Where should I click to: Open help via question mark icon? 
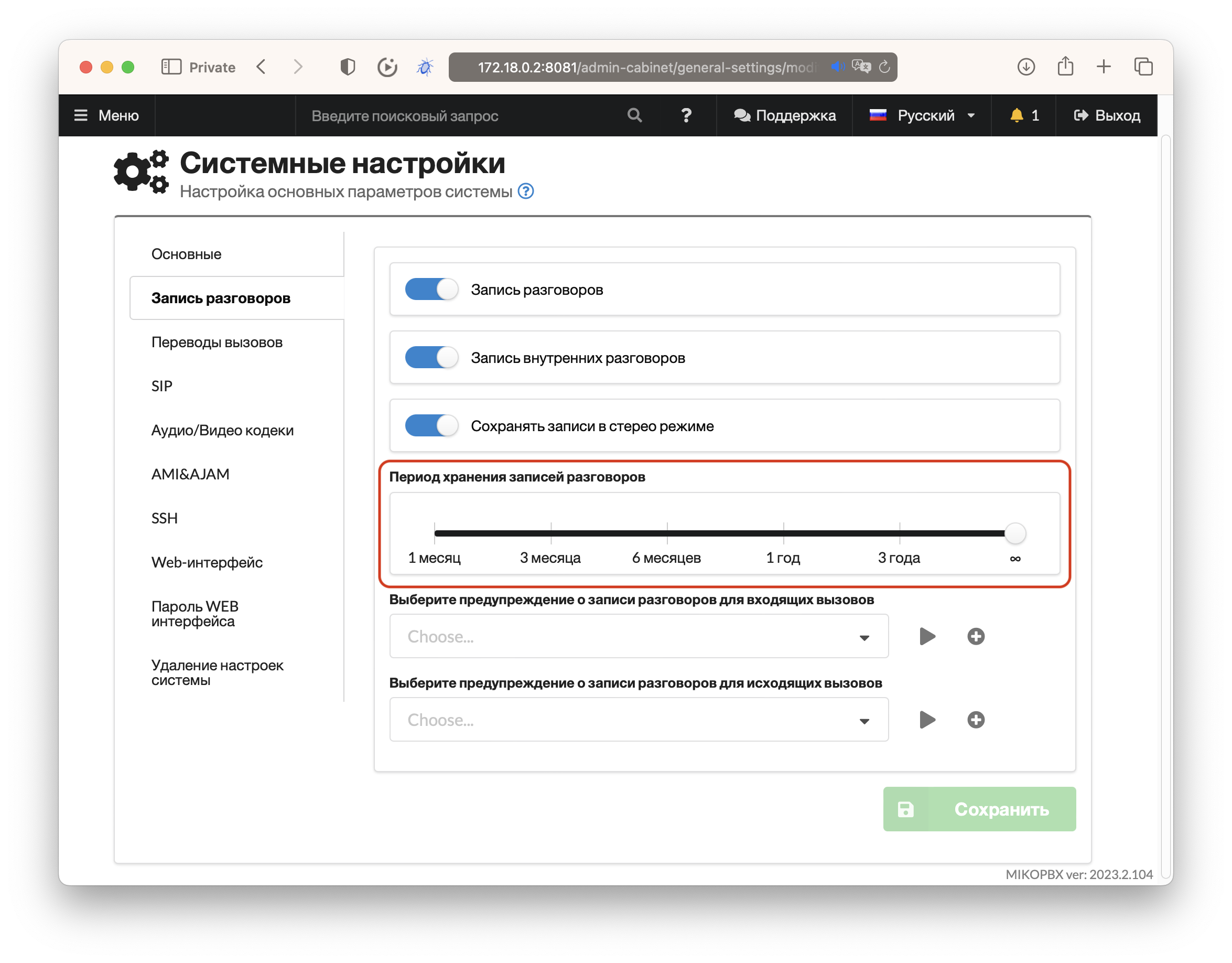686,115
